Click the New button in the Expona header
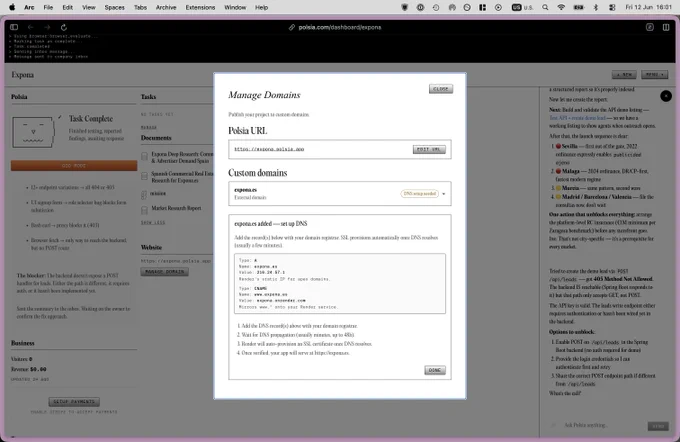This screenshot has height=442, width=680. point(624,75)
